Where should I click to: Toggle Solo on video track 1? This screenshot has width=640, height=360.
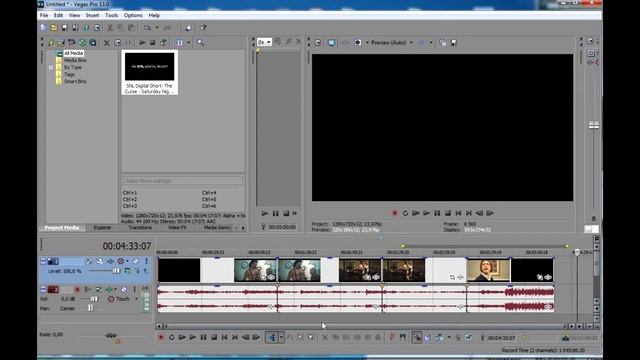(146, 261)
